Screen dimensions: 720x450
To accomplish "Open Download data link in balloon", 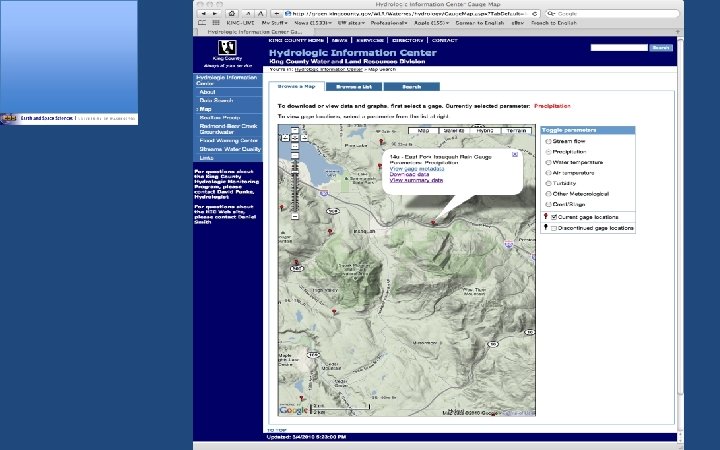I will pyautogui.click(x=409, y=174).
